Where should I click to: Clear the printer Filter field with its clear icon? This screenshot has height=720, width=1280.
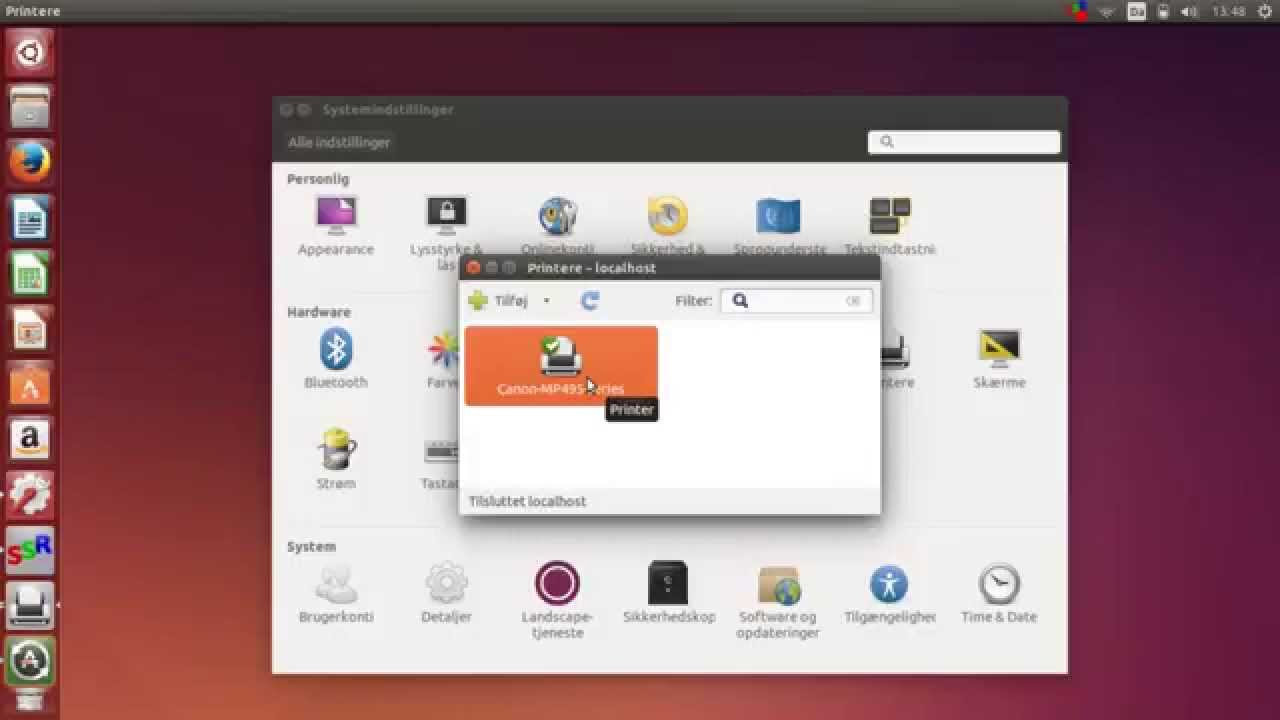pos(853,300)
